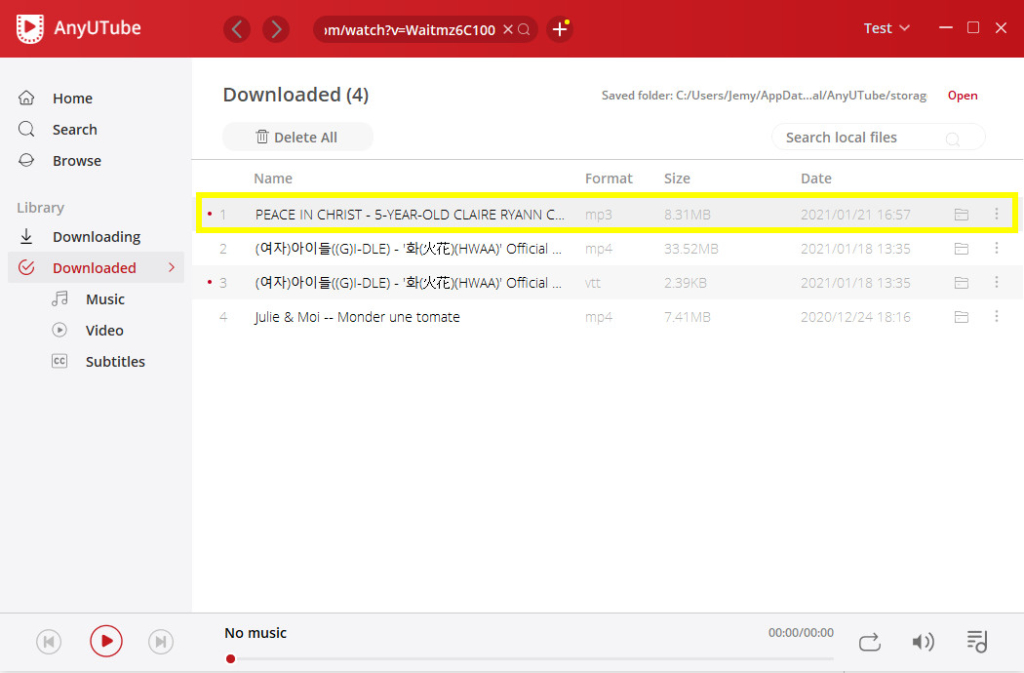Viewport: 1024px width, 673px height.
Task: Sort by the Size column header
Action: (x=677, y=178)
